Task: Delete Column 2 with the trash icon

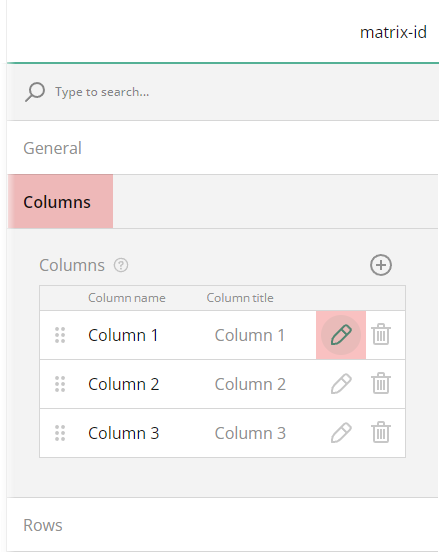Action: (x=381, y=383)
